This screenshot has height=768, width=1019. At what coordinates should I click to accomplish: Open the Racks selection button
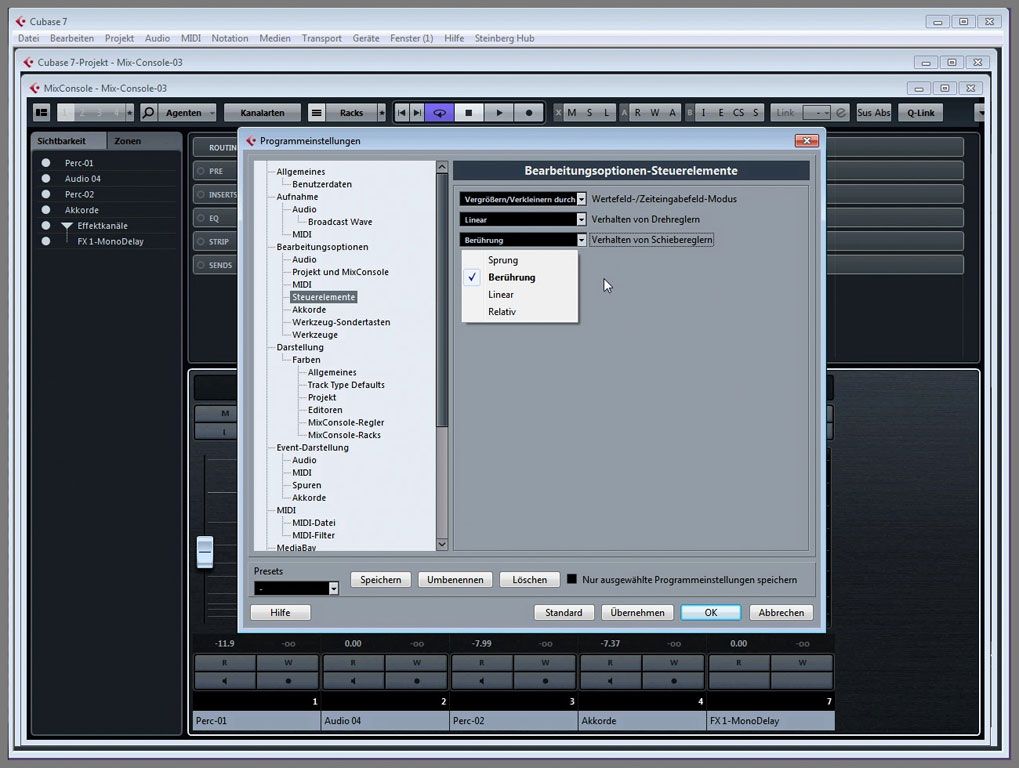(352, 112)
